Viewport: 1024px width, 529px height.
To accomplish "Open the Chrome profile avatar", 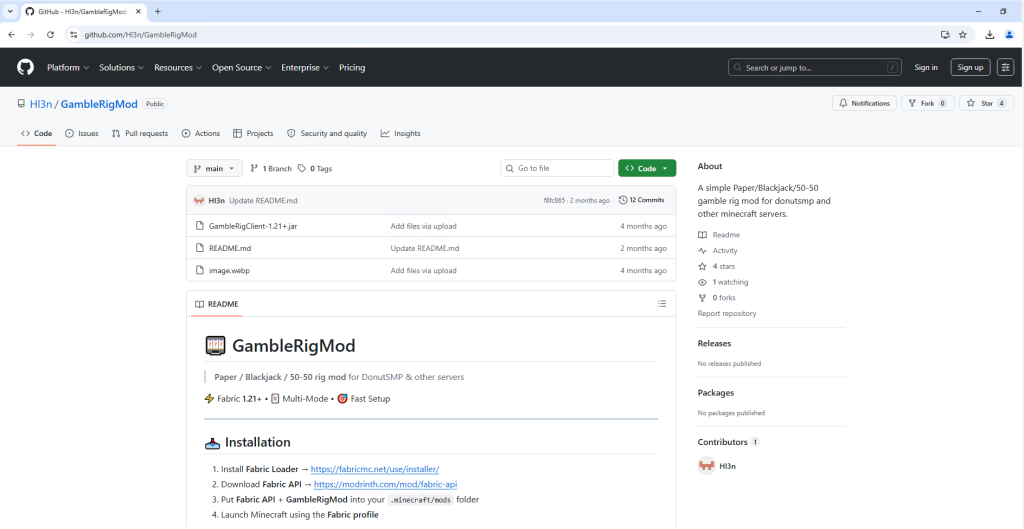I will pyautogui.click(x=1009, y=35).
